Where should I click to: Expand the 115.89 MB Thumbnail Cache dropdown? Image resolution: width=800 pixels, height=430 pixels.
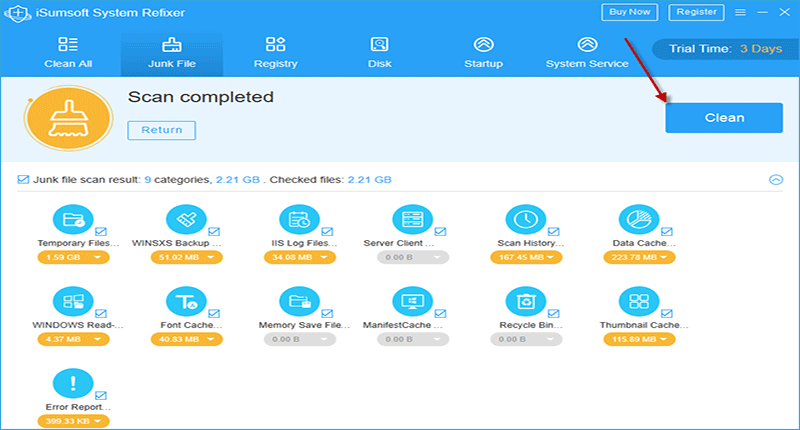click(x=639, y=339)
